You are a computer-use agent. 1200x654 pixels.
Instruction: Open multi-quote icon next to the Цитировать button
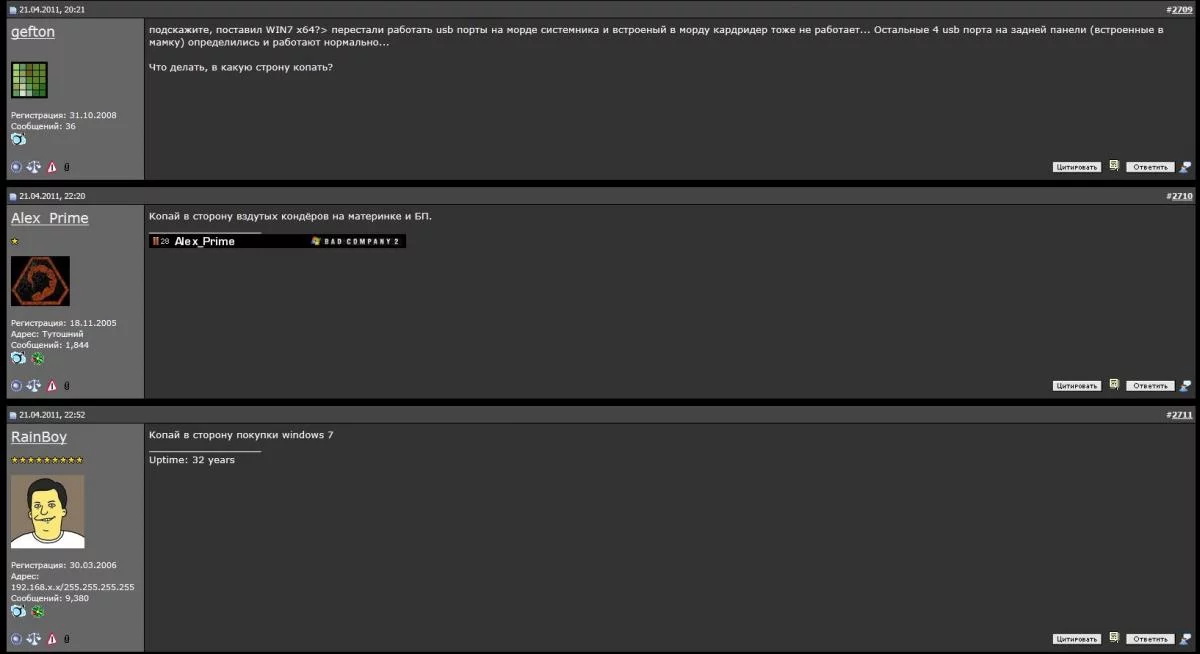coord(1114,166)
